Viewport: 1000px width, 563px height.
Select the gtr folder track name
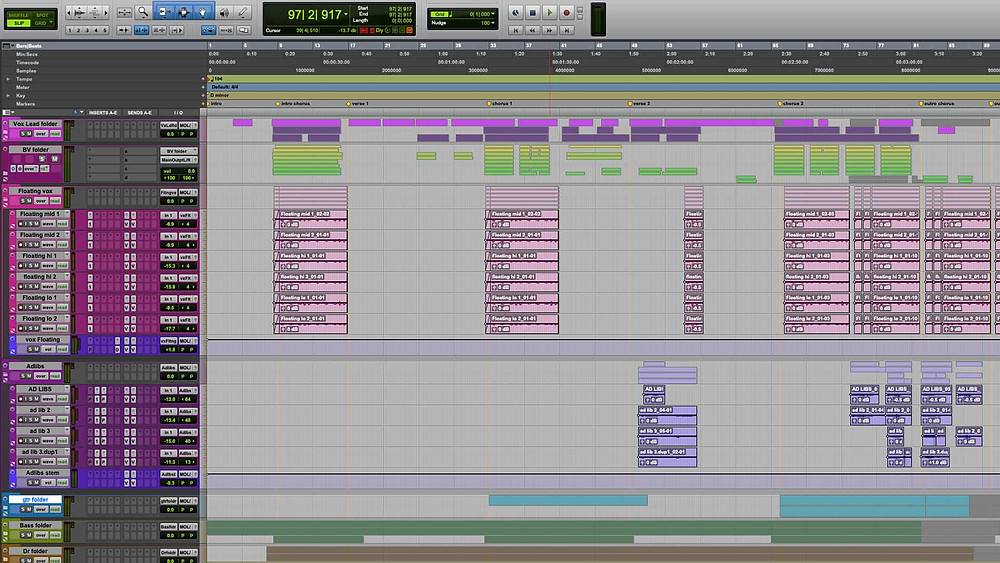[36, 500]
